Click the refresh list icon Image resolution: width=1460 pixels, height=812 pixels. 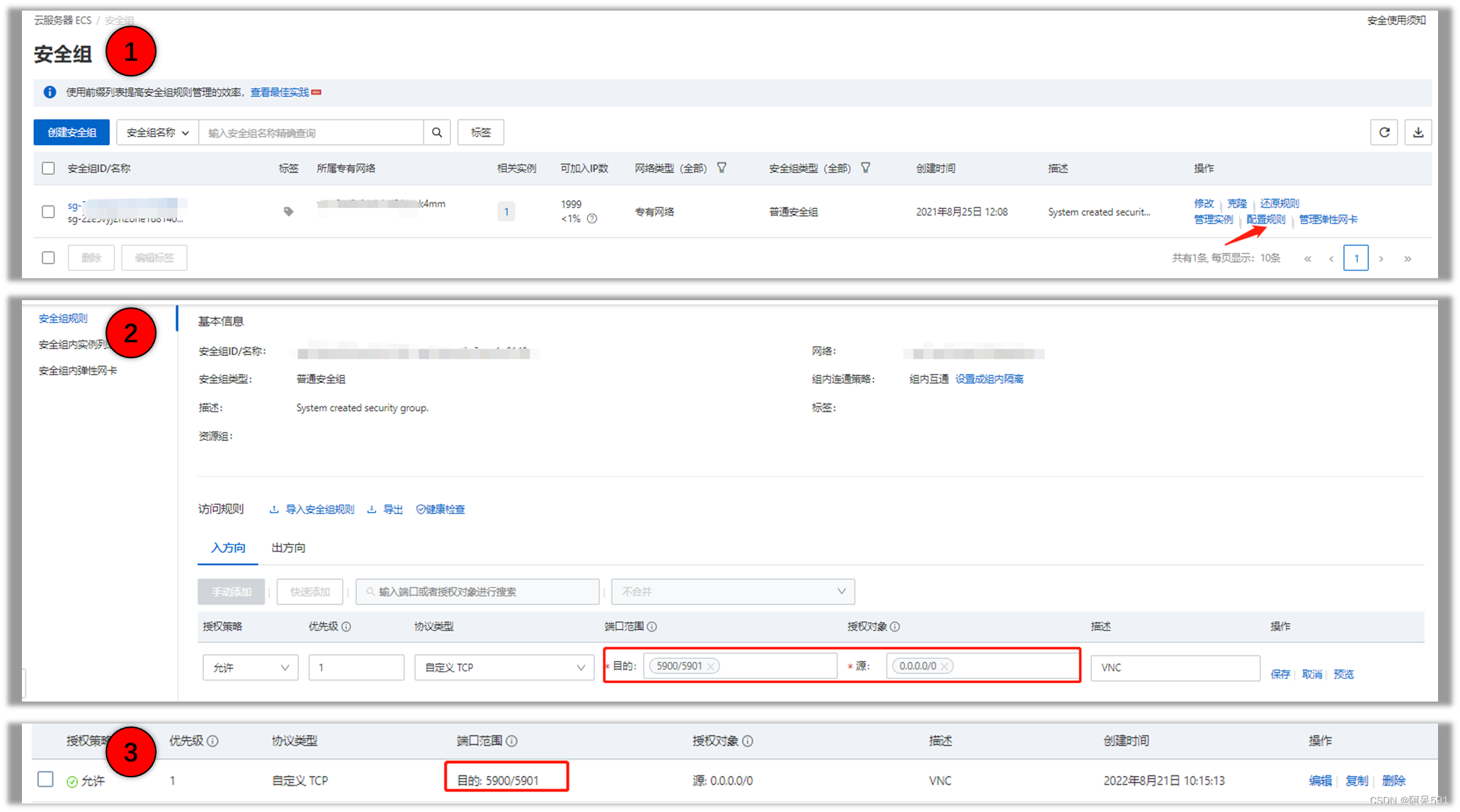1384,132
